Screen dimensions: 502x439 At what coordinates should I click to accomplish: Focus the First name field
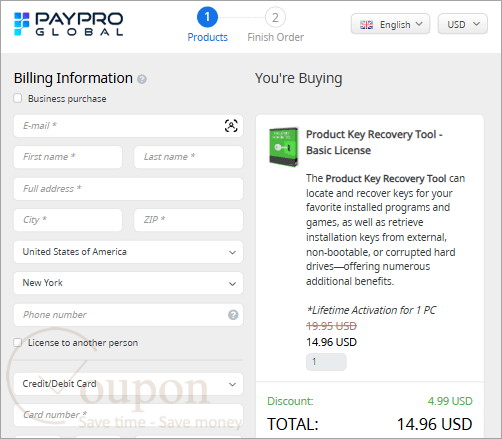pos(68,157)
